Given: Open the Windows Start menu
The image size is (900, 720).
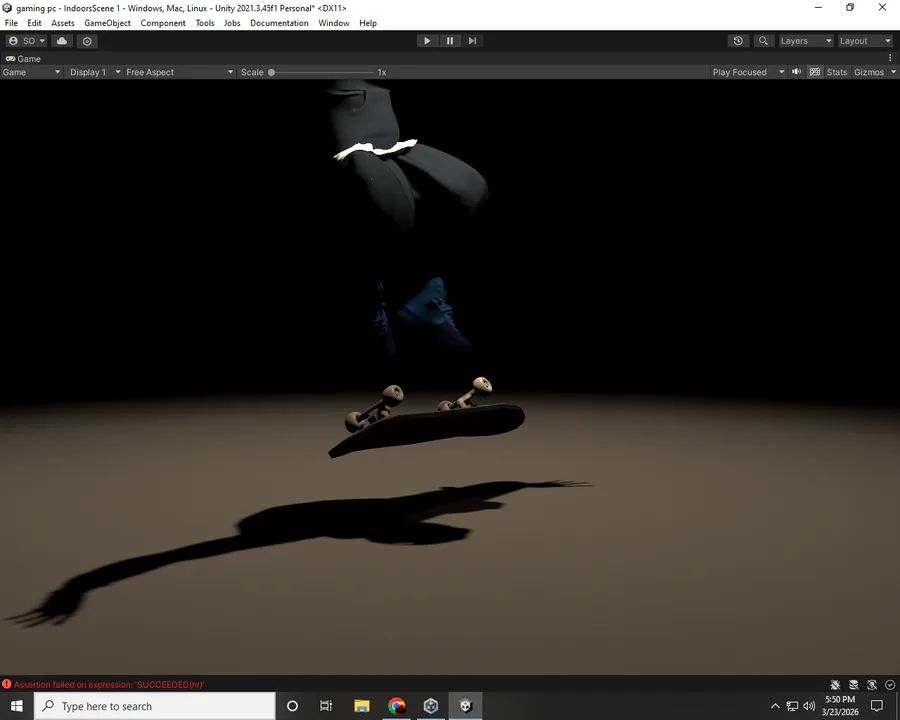Looking at the screenshot, I should [x=17, y=706].
